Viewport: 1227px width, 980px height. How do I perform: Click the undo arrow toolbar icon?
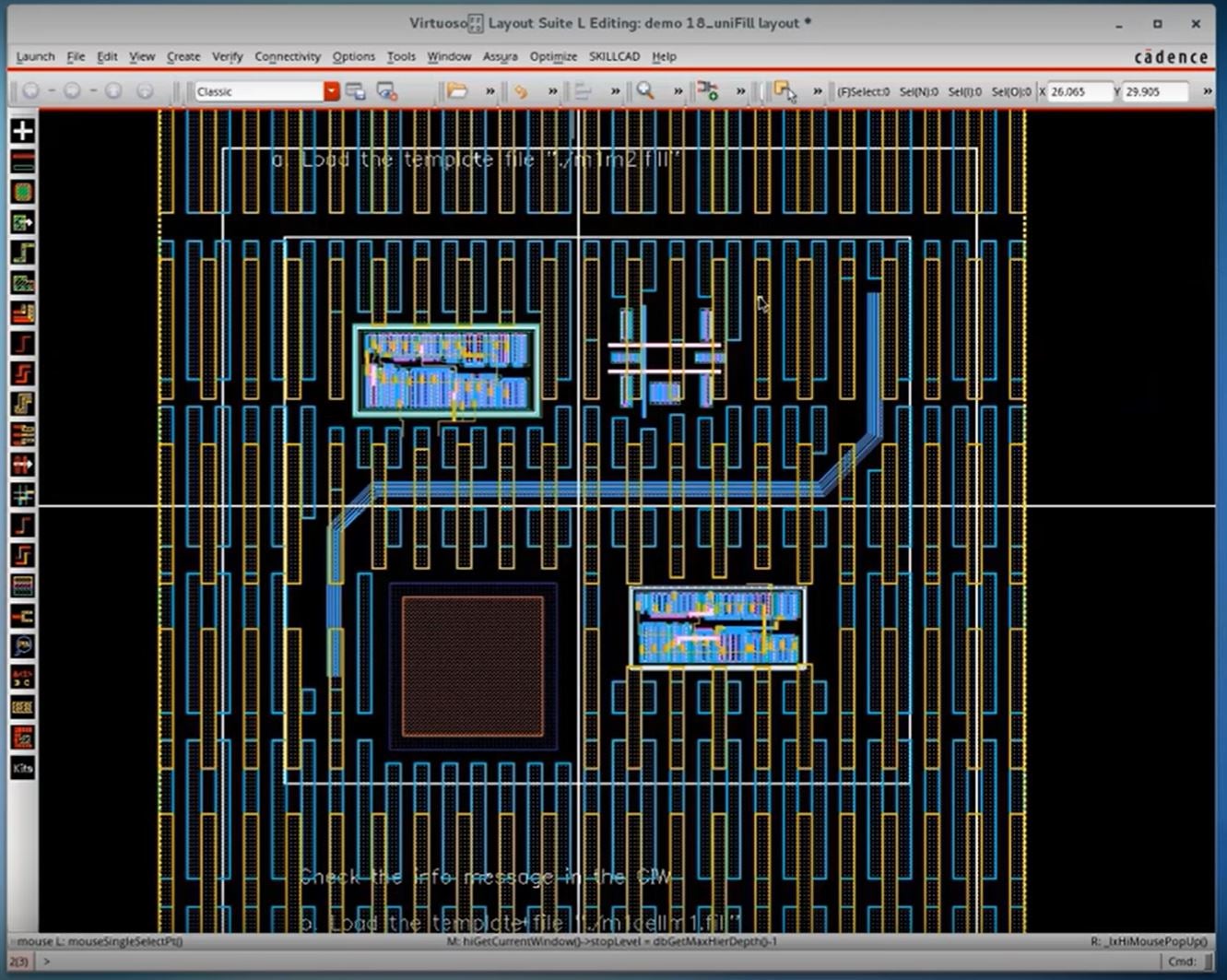coord(521,91)
